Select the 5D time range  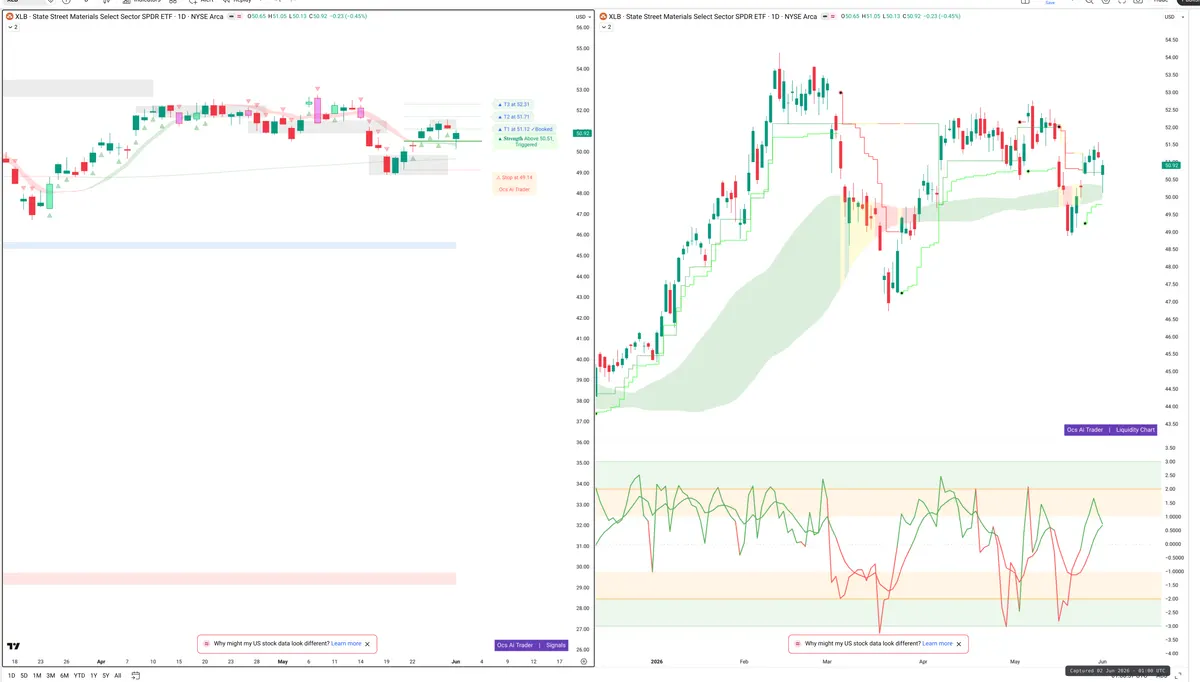24,675
